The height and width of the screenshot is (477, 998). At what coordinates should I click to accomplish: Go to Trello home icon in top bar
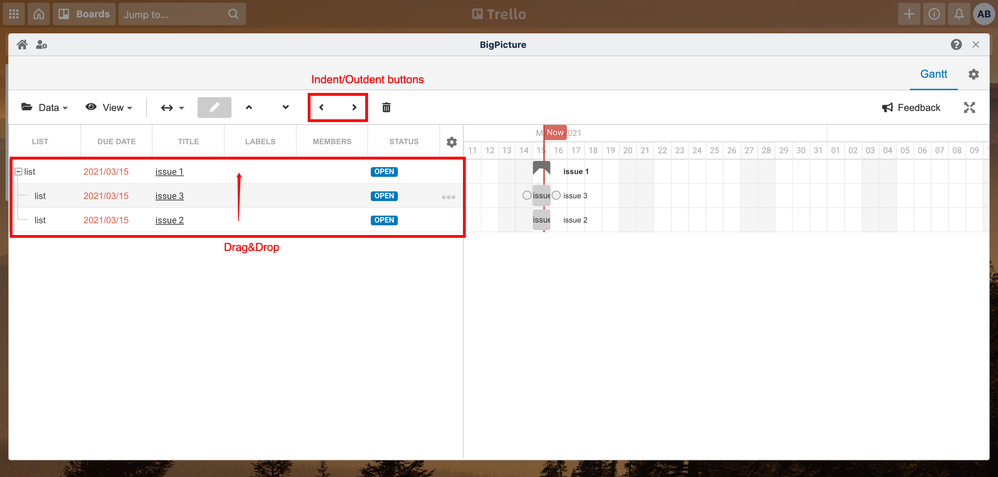[x=39, y=14]
